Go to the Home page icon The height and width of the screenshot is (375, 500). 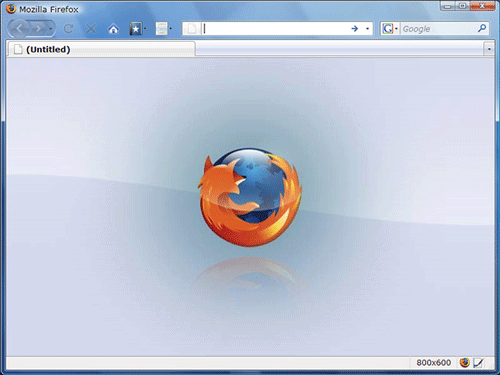113,29
